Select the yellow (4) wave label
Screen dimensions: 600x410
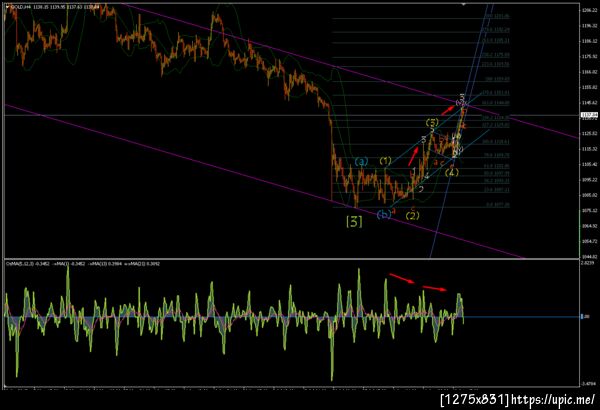point(452,173)
